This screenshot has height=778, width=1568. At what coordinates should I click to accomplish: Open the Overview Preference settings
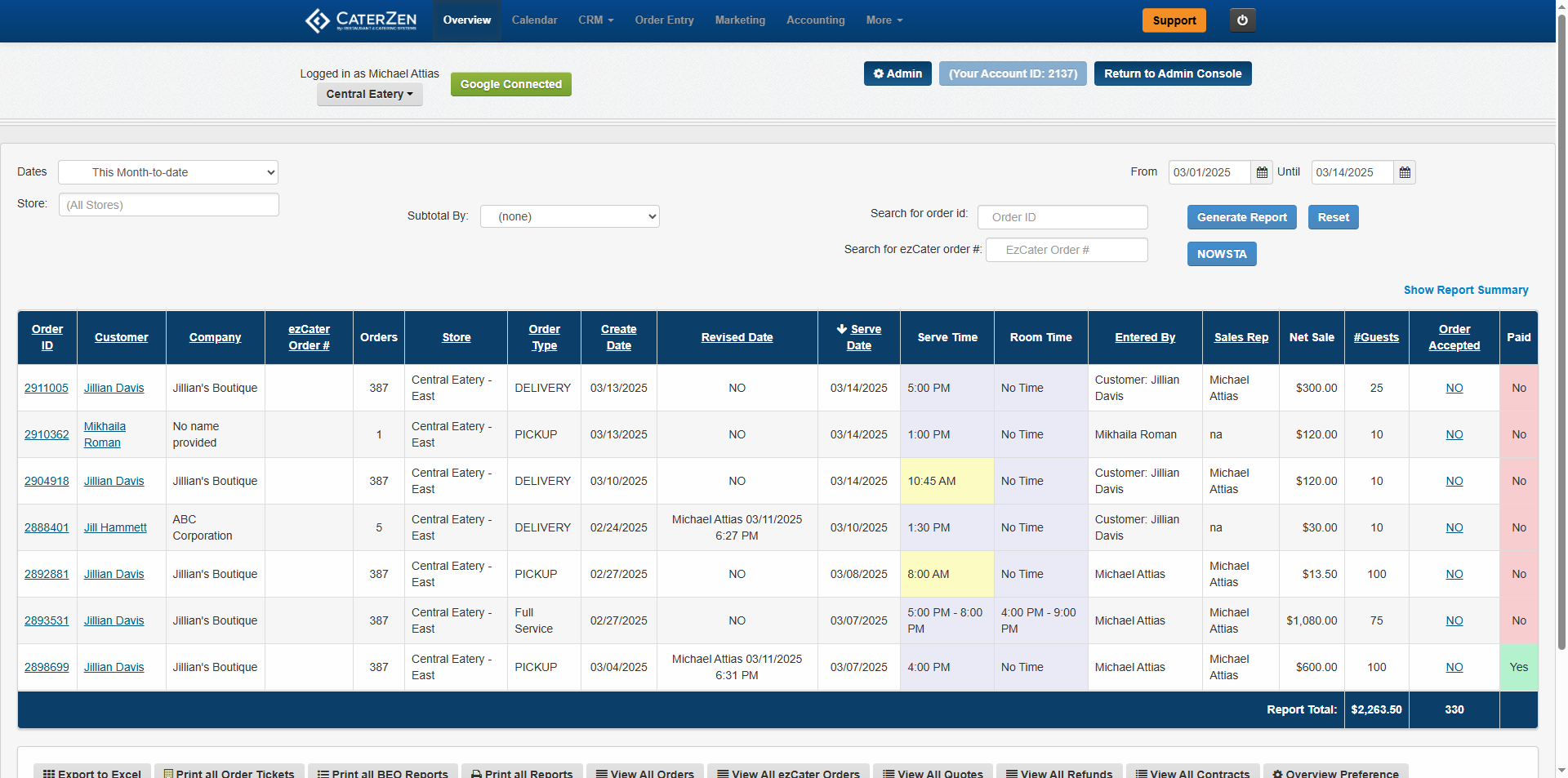[x=1335, y=772]
